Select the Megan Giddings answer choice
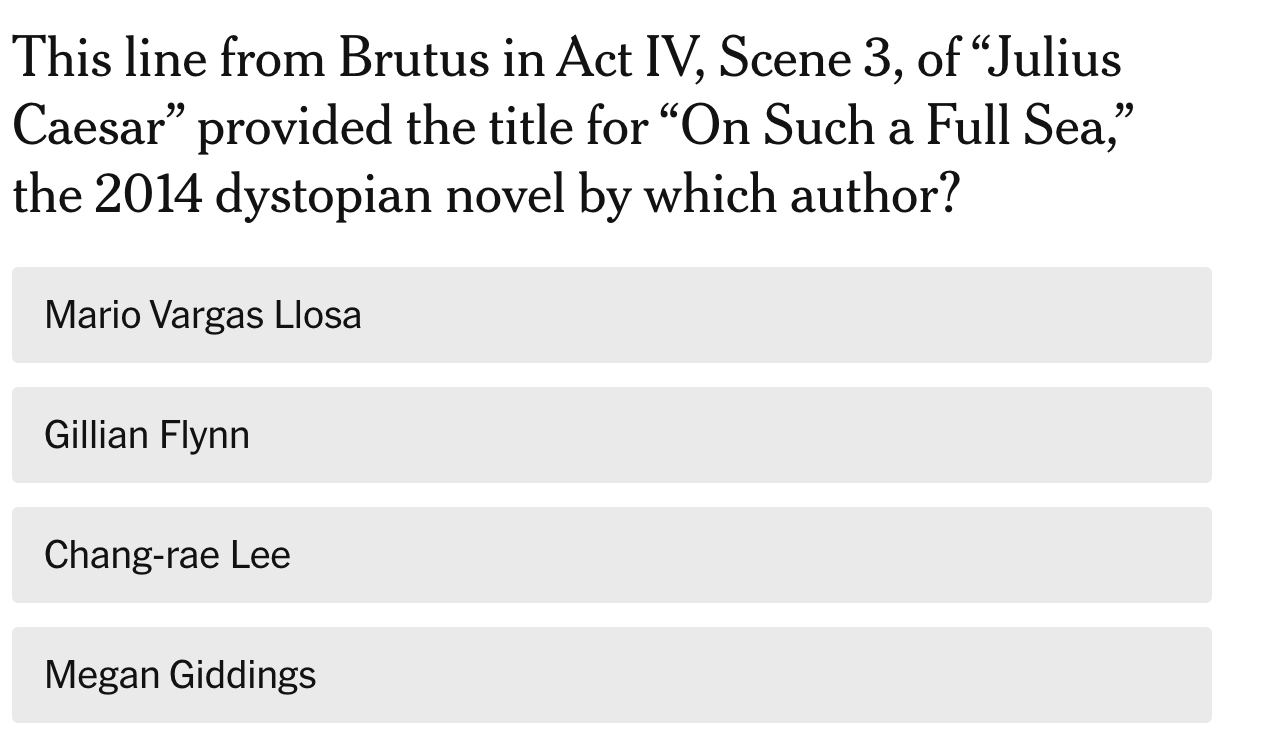The height and width of the screenshot is (742, 1272). coord(611,675)
